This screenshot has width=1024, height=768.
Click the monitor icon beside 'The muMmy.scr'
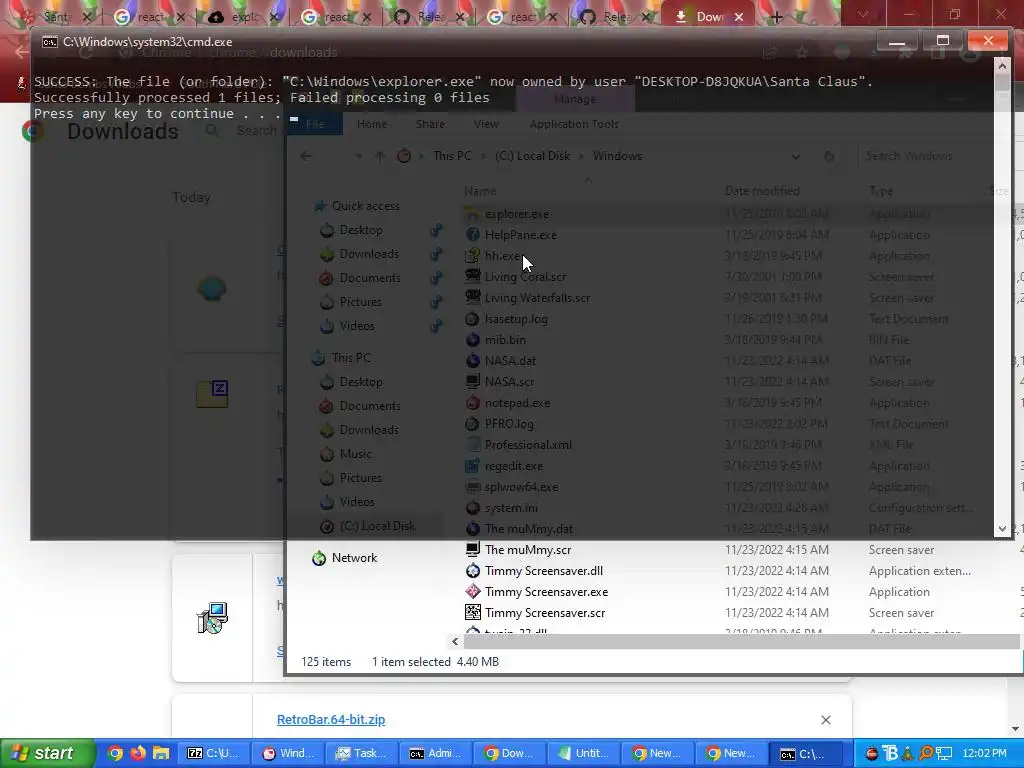pyautogui.click(x=473, y=550)
